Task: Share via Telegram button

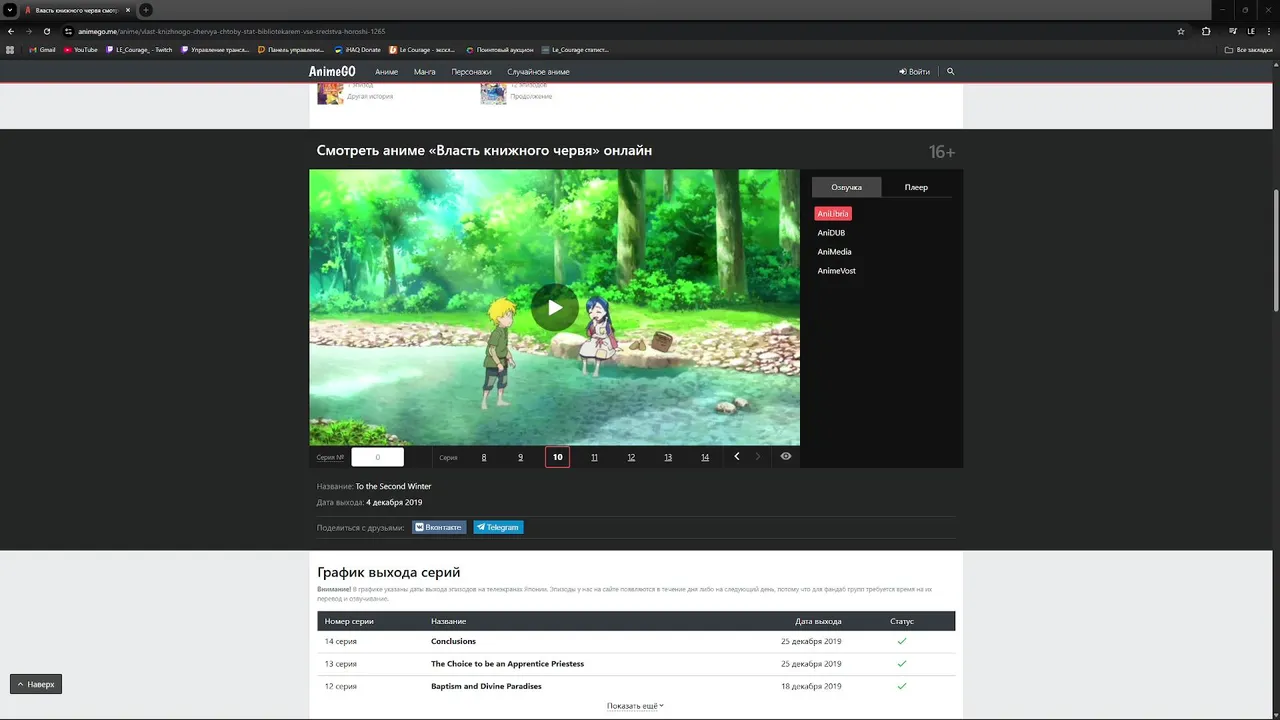Action: click(x=498, y=527)
